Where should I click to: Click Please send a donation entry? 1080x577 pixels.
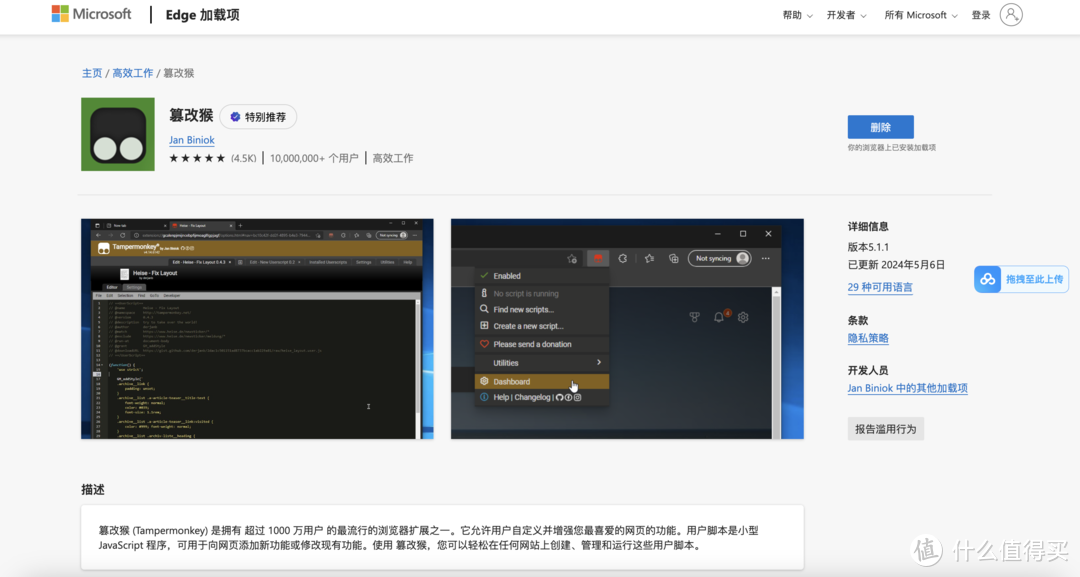pyautogui.click(x=541, y=344)
